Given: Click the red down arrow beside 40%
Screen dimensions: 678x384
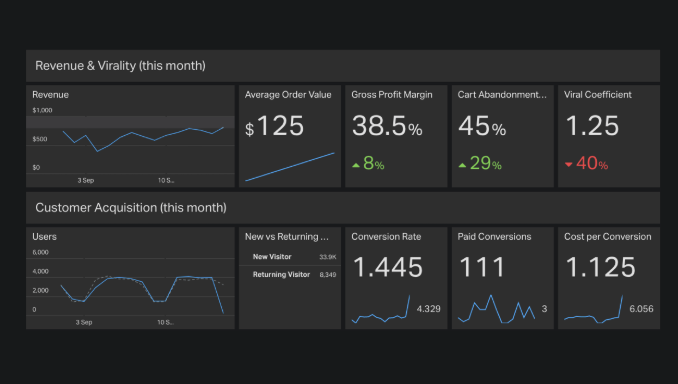Looking at the screenshot, I should click(x=569, y=164).
